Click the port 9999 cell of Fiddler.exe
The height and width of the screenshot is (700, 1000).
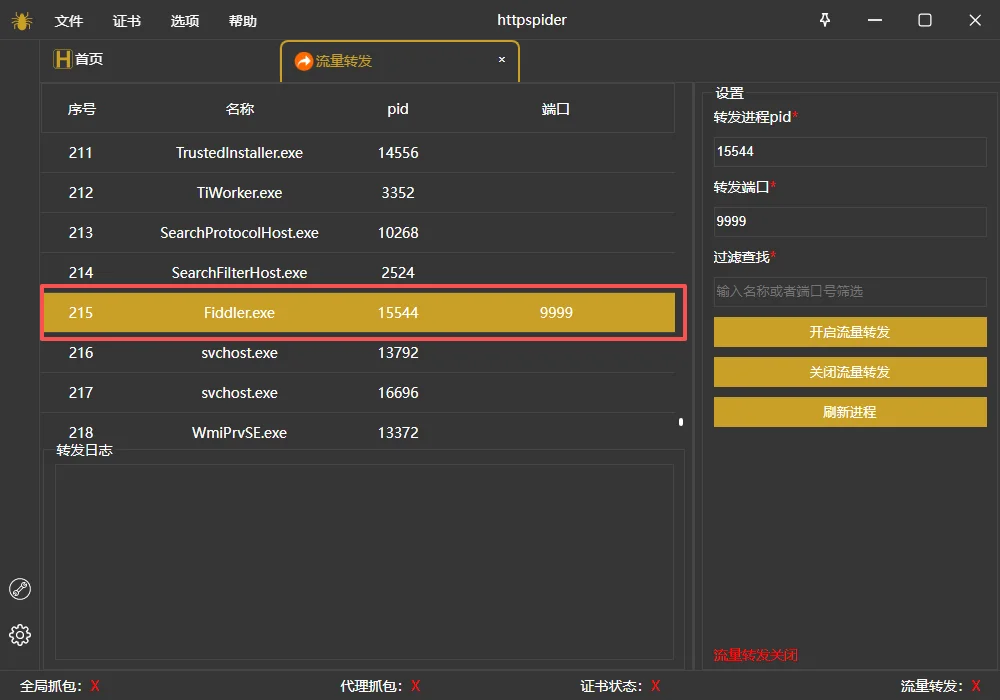coord(556,312)
